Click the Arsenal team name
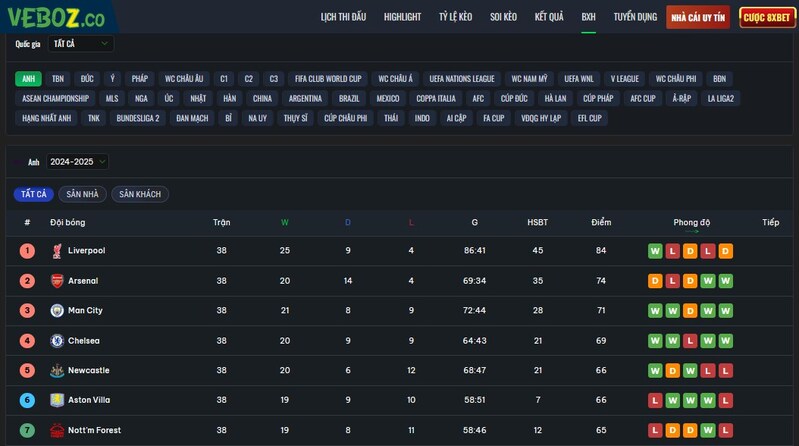Screen dimensions: 799x446 coord(83,281)
